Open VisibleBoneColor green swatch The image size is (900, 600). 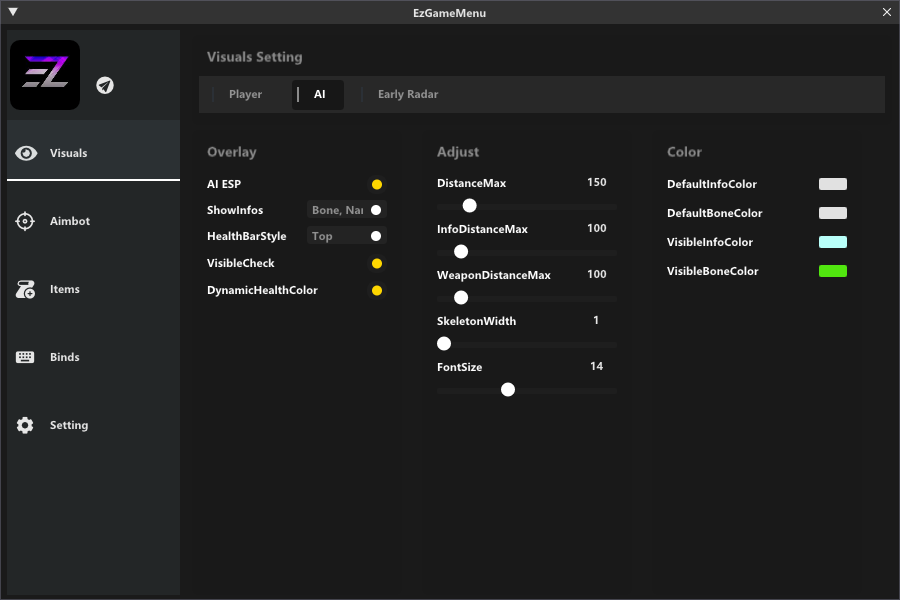pos(832,271)
